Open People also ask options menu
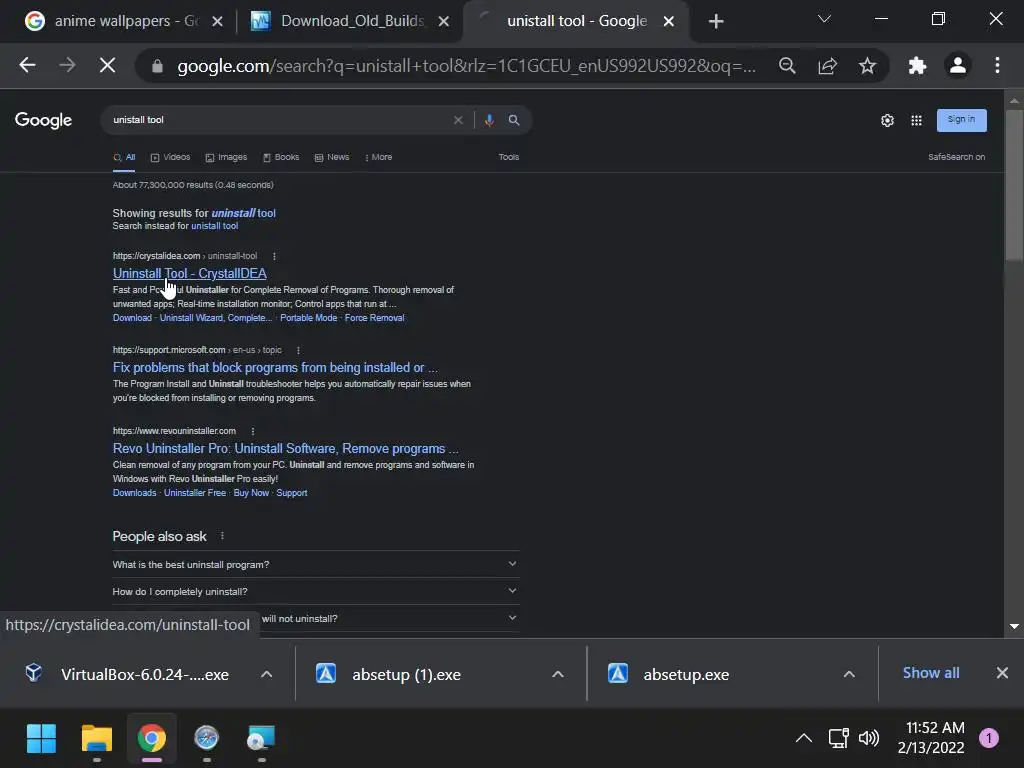 pyautogui.click(x=223, y=536)
